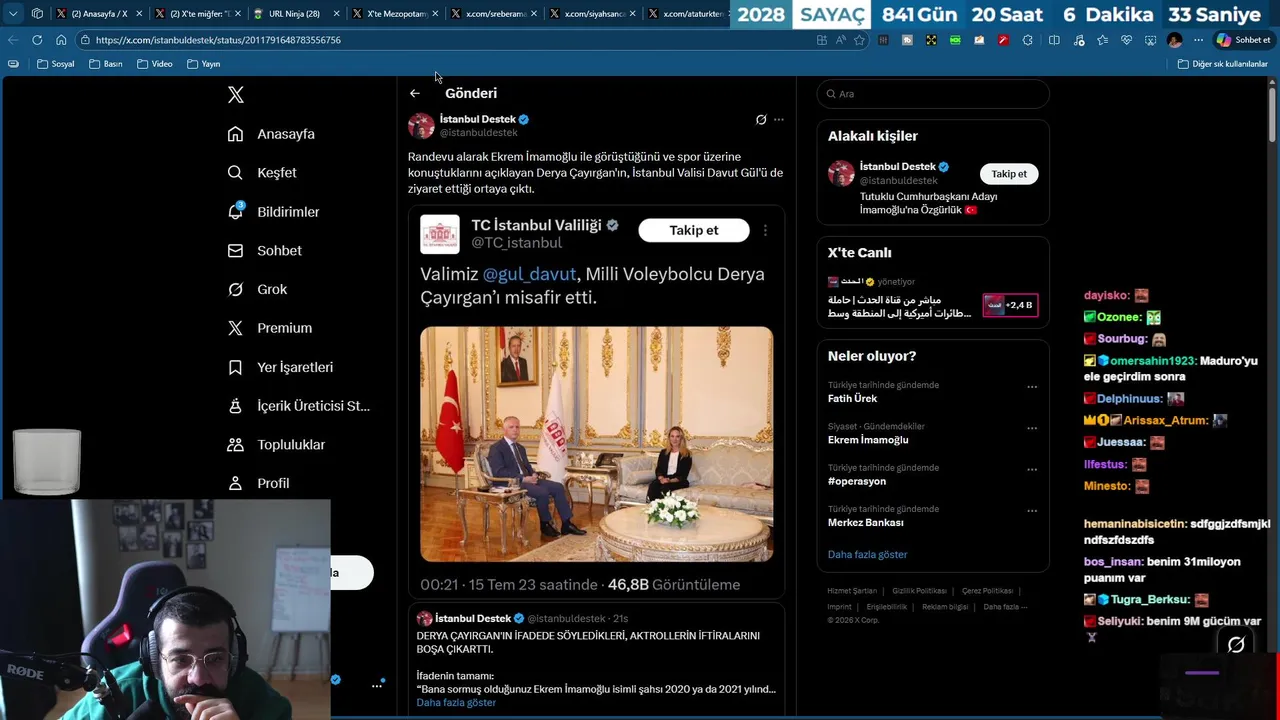This screenshot has height=720, width=1280.
Task: Open options for Merkez Bankası trend
Action: click(x=1032, y=511)
